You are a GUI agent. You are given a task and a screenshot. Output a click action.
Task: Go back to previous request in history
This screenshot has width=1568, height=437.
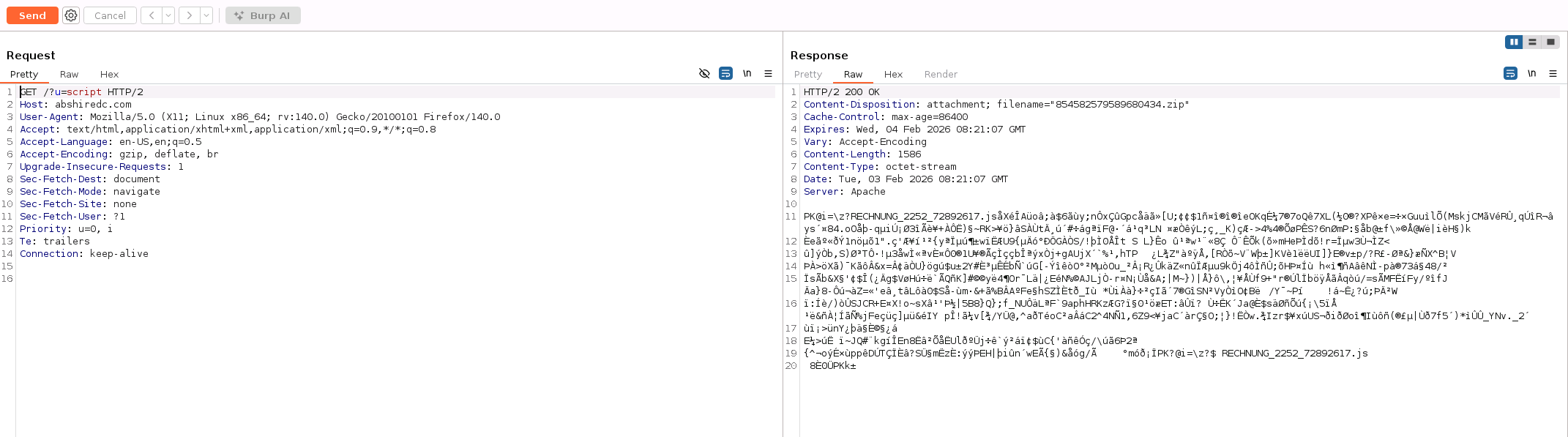[x=152, y=15]
